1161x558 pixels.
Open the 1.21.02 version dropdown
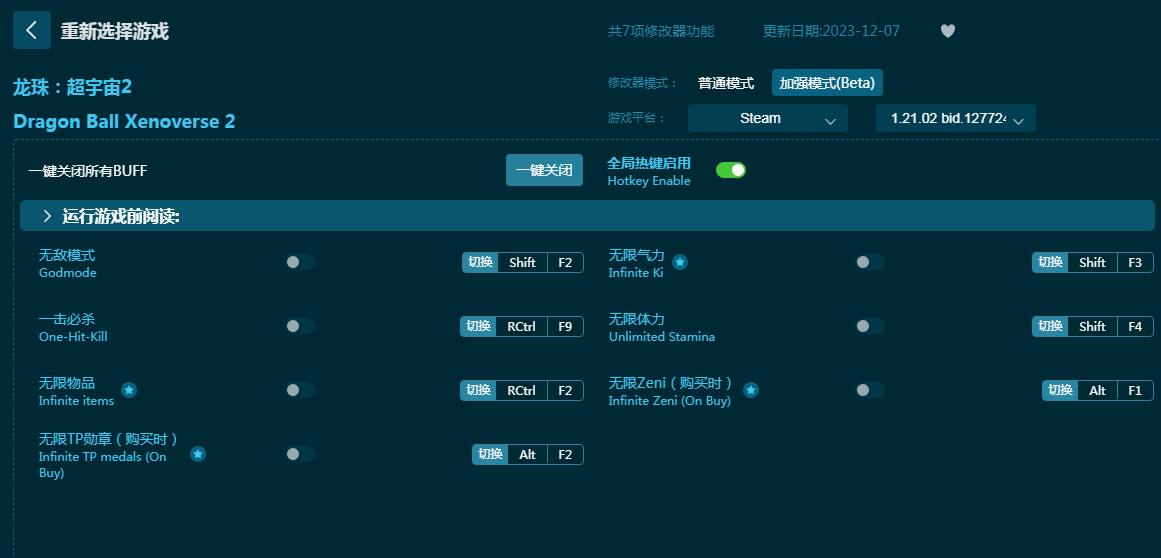click(956, 118)
